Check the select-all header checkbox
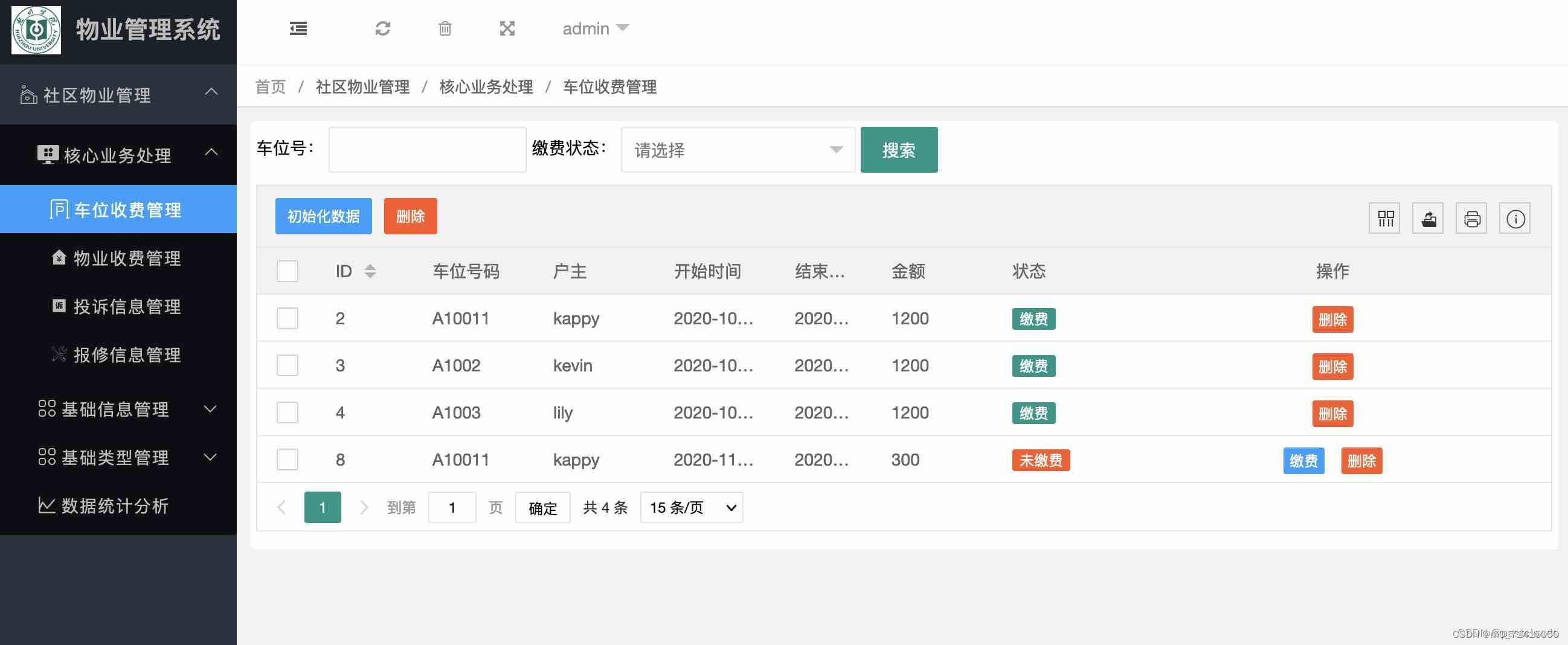The width and height of the screenshot is (1568, 645). tap(288, 271)
